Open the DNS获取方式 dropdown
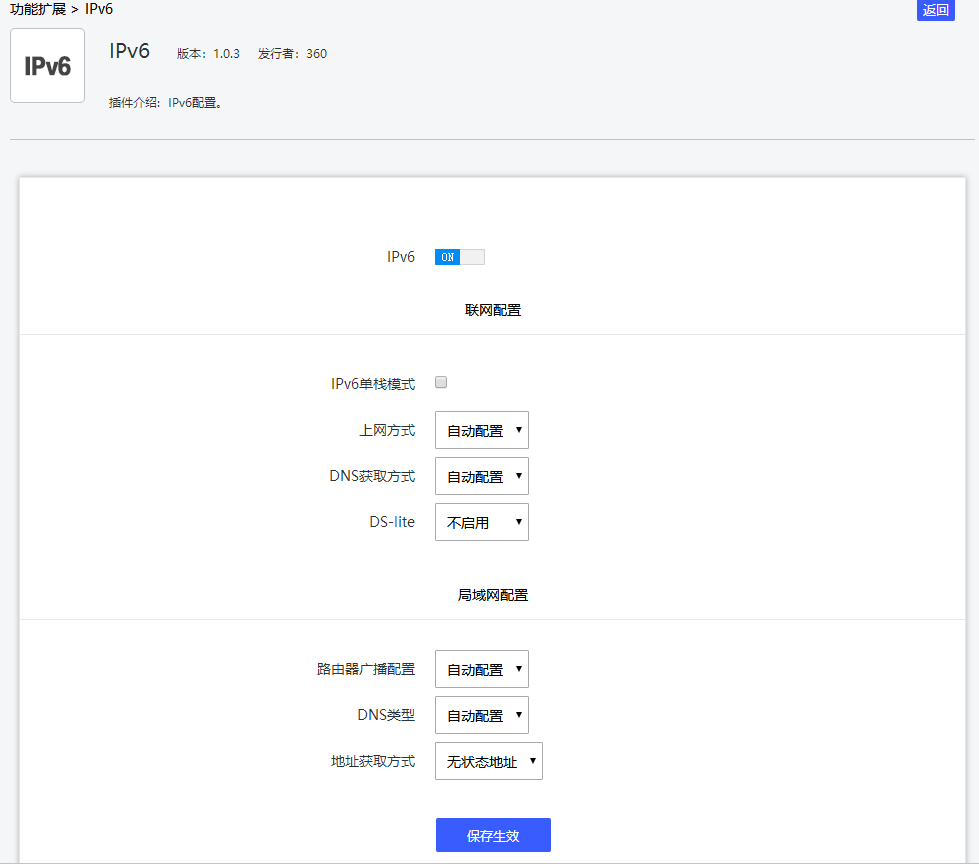 481,476
